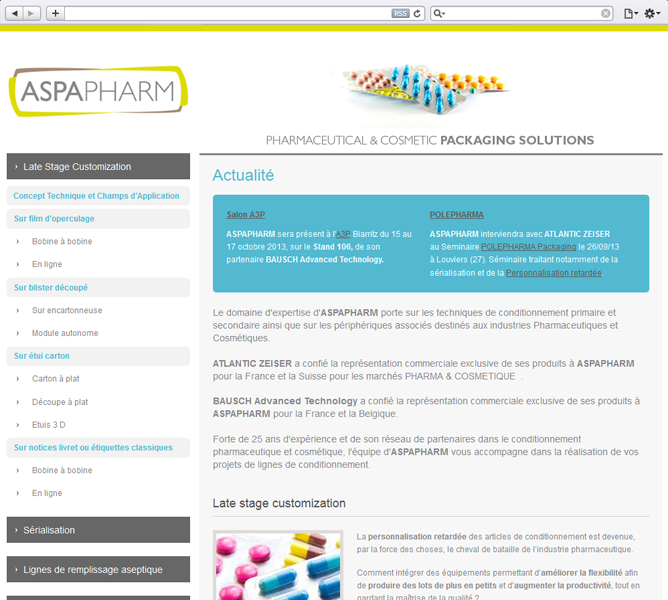
Task: Select Bobine à bobine under film d'operculage
Action: point(62,241)
